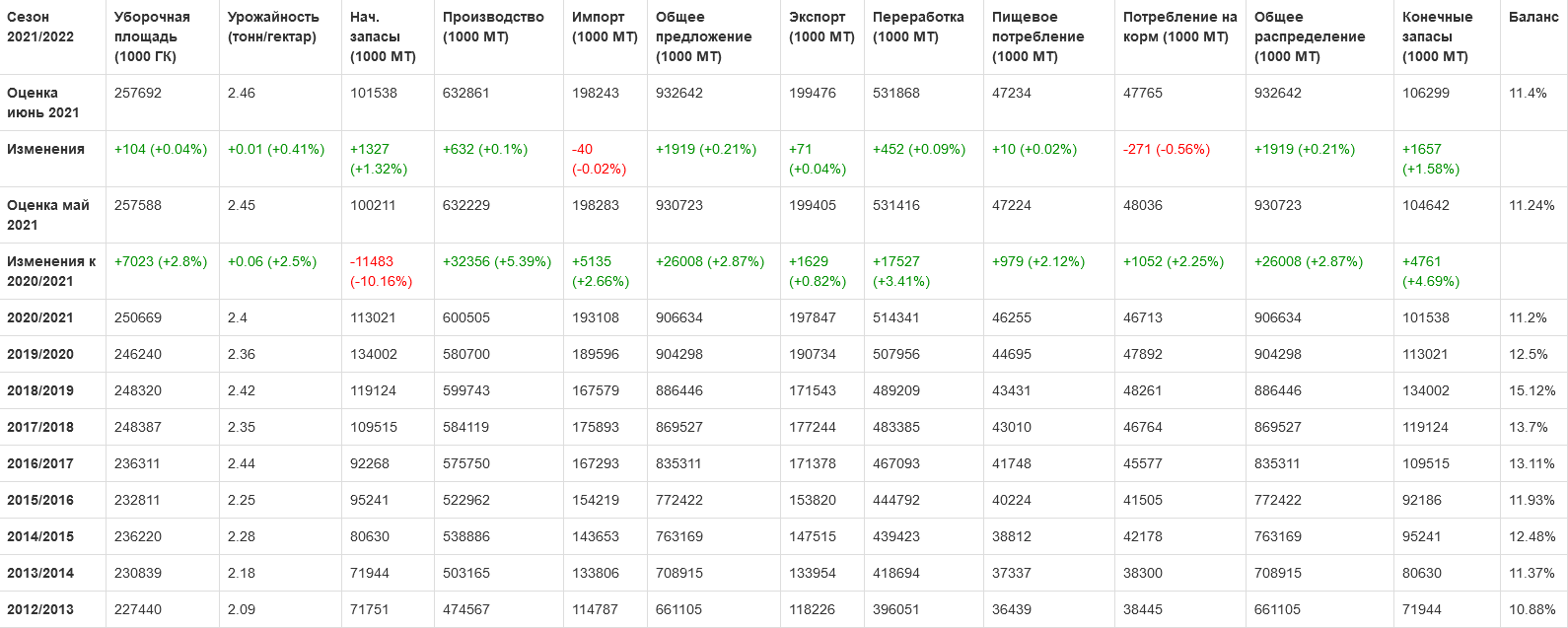The image size is (1568, 628).
Task: Select the "Оценка июнь 2021" row label
Action: point(43,103)
